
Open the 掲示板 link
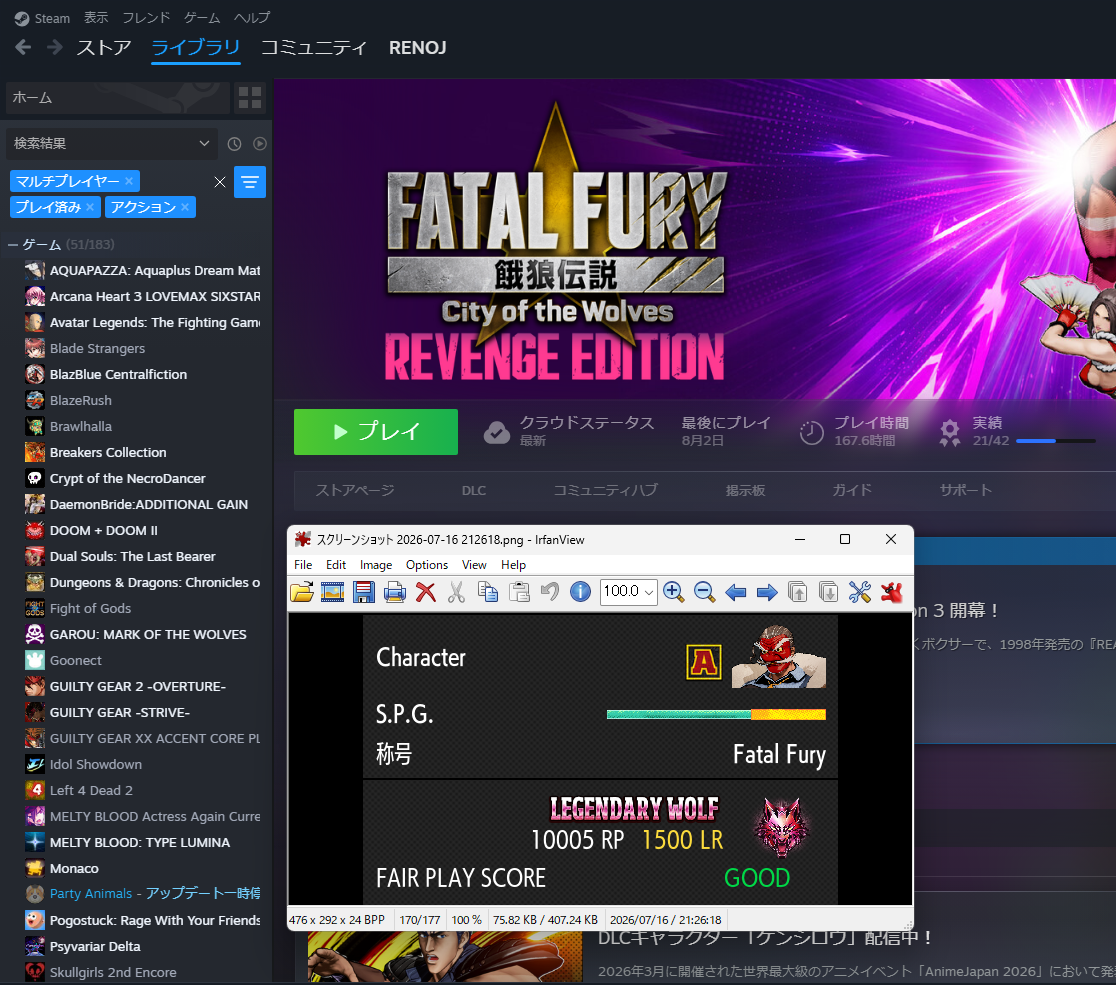coord(745,490)
